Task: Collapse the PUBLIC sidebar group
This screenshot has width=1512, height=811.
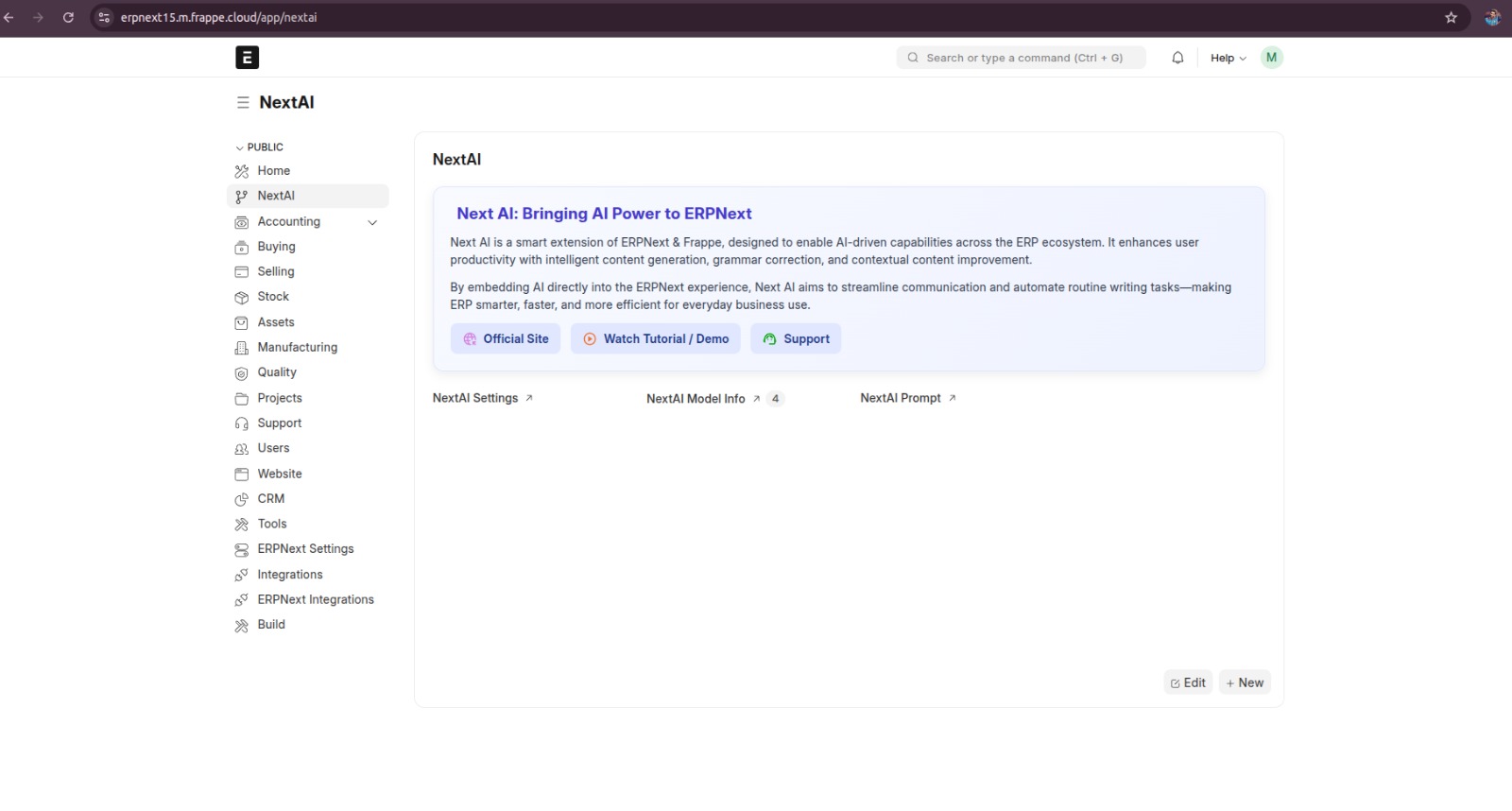Action: 240,147
